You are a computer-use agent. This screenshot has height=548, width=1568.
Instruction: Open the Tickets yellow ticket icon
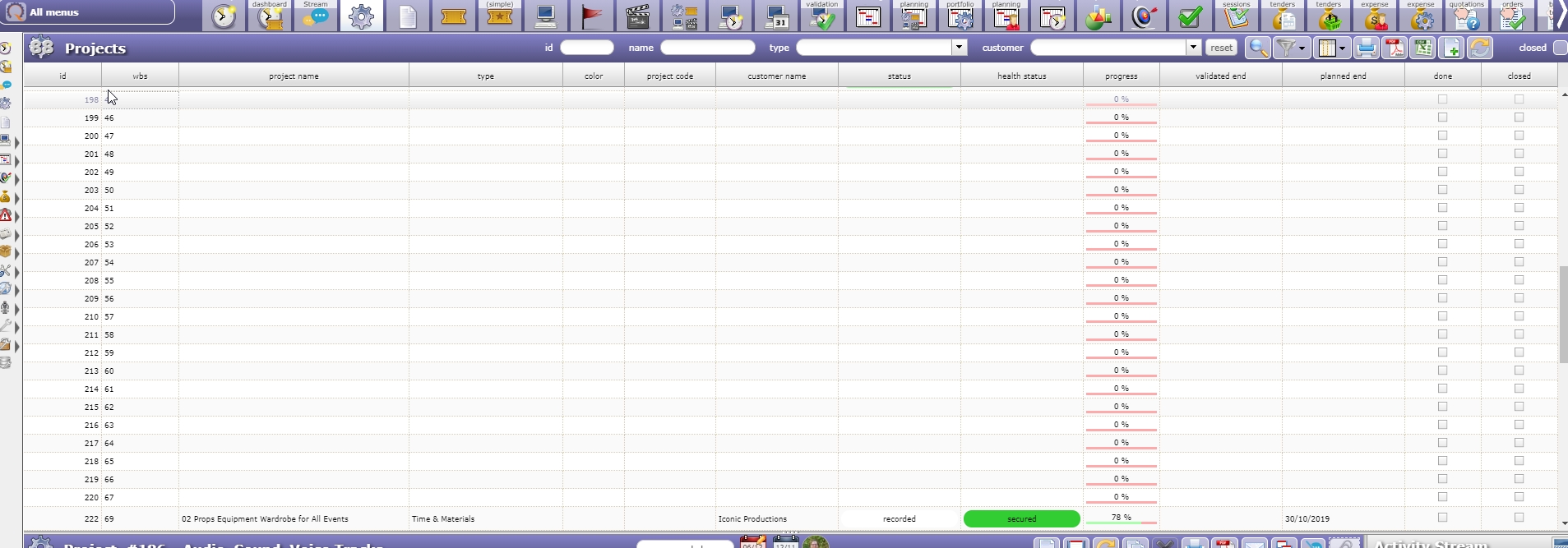(454, 16)
